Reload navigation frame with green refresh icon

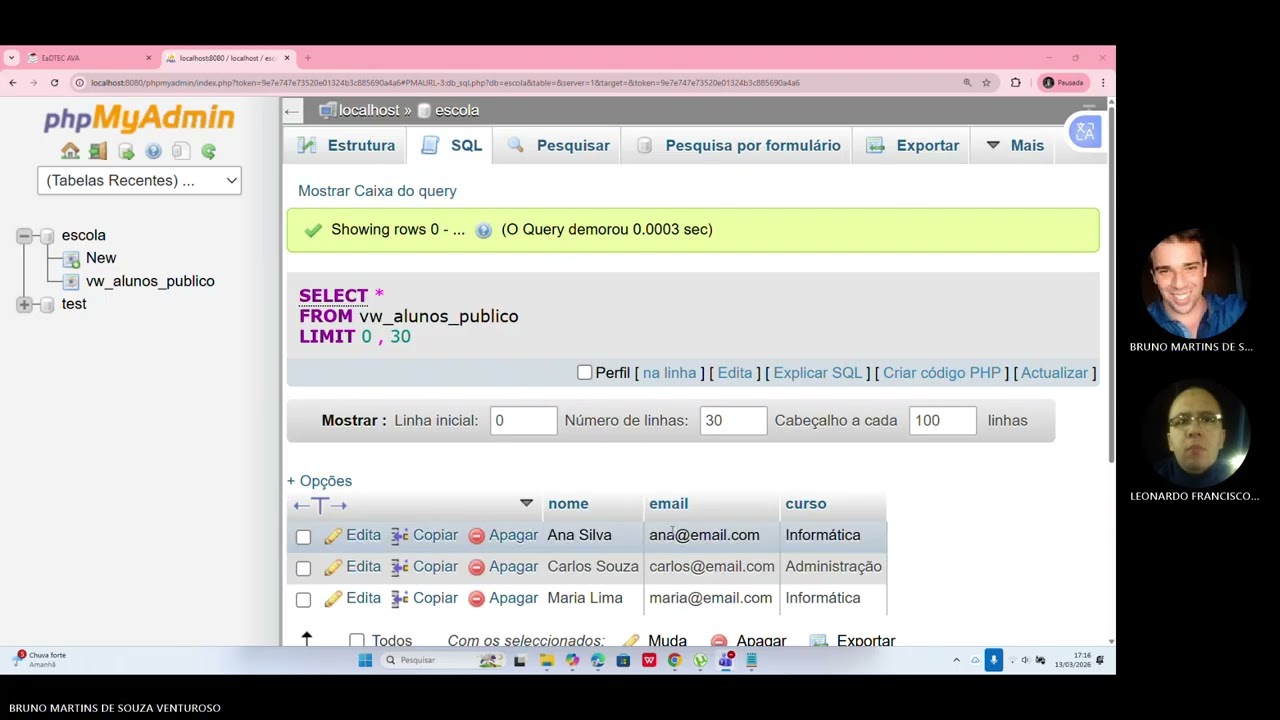(209, 151)
